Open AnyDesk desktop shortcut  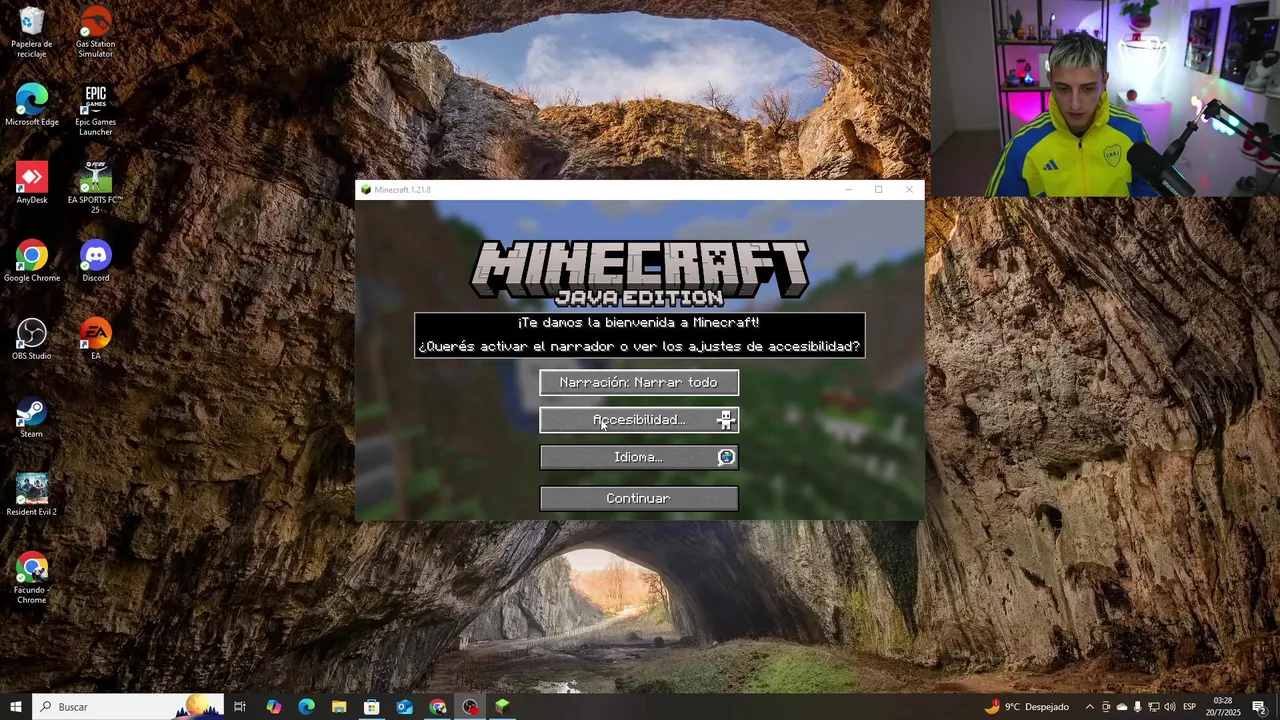(31, 183)
